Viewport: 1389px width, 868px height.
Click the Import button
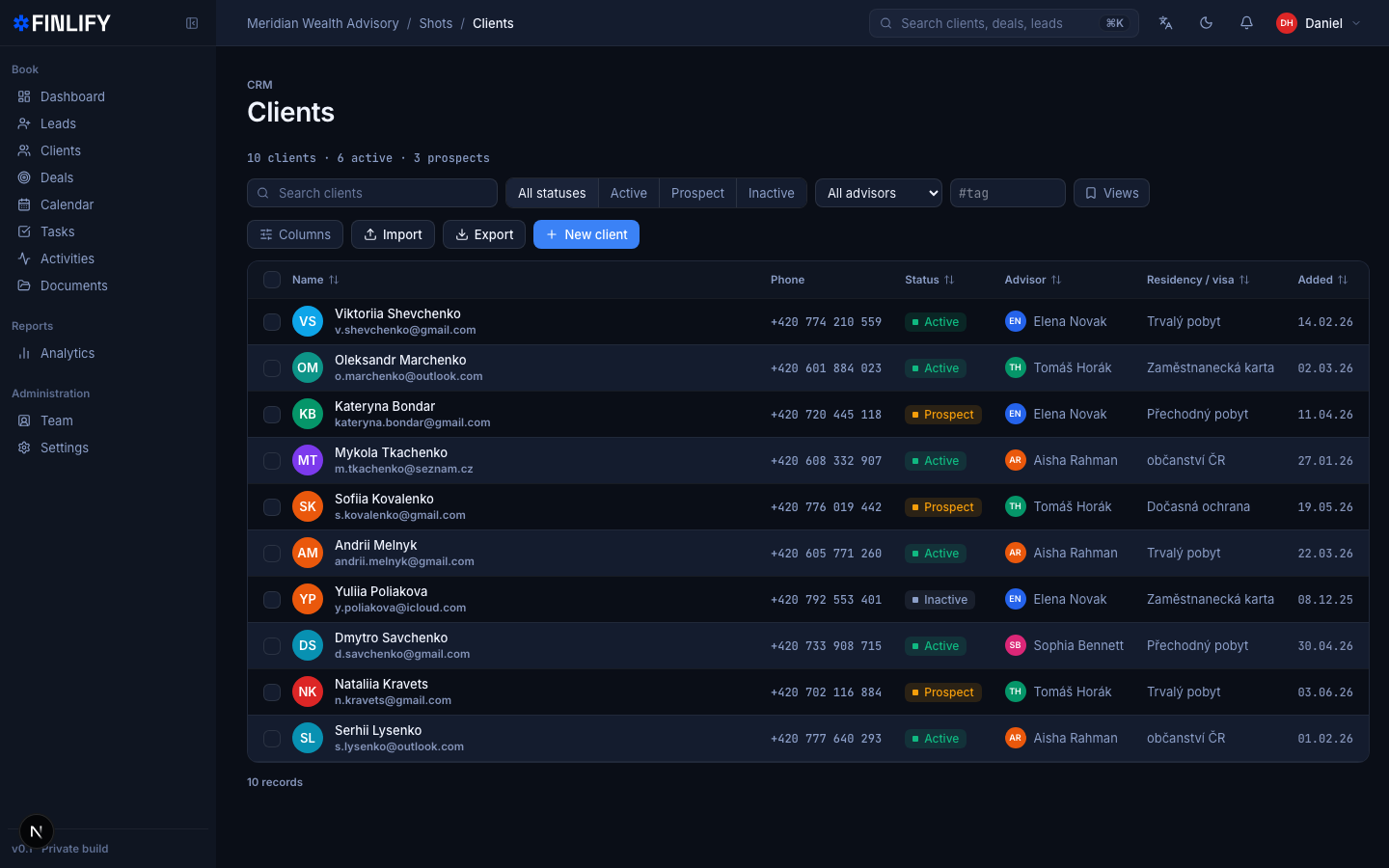(x=393, y=234)
